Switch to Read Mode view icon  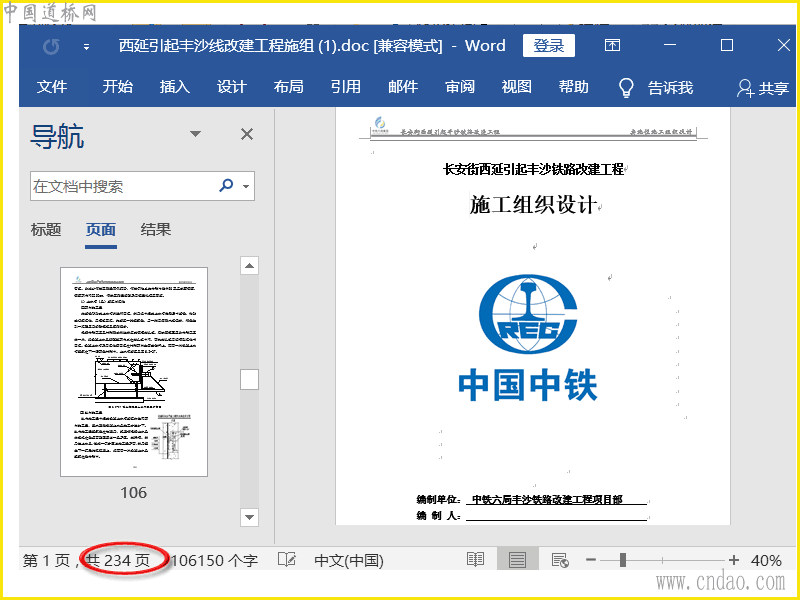[475, 560]
